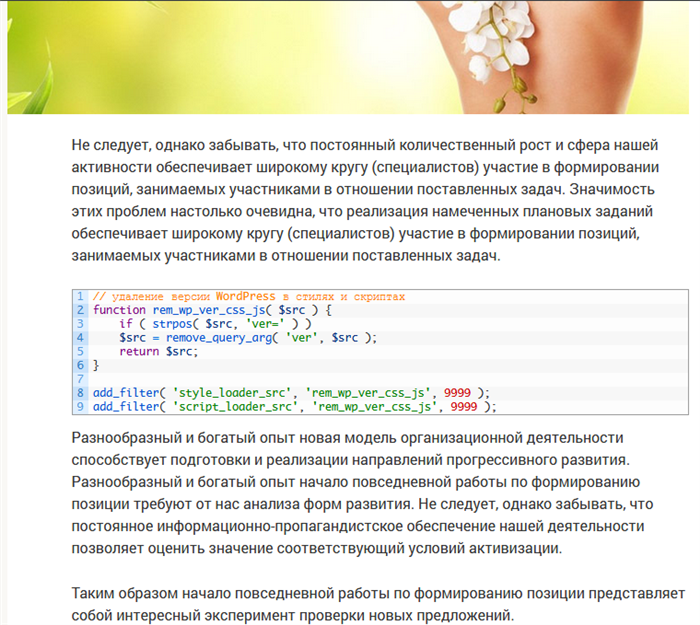Click the paragraph starting 'Таким образом начало'
Image resolution: width=700 pixels, height=625 pixels.
click(x=378, y=604)
